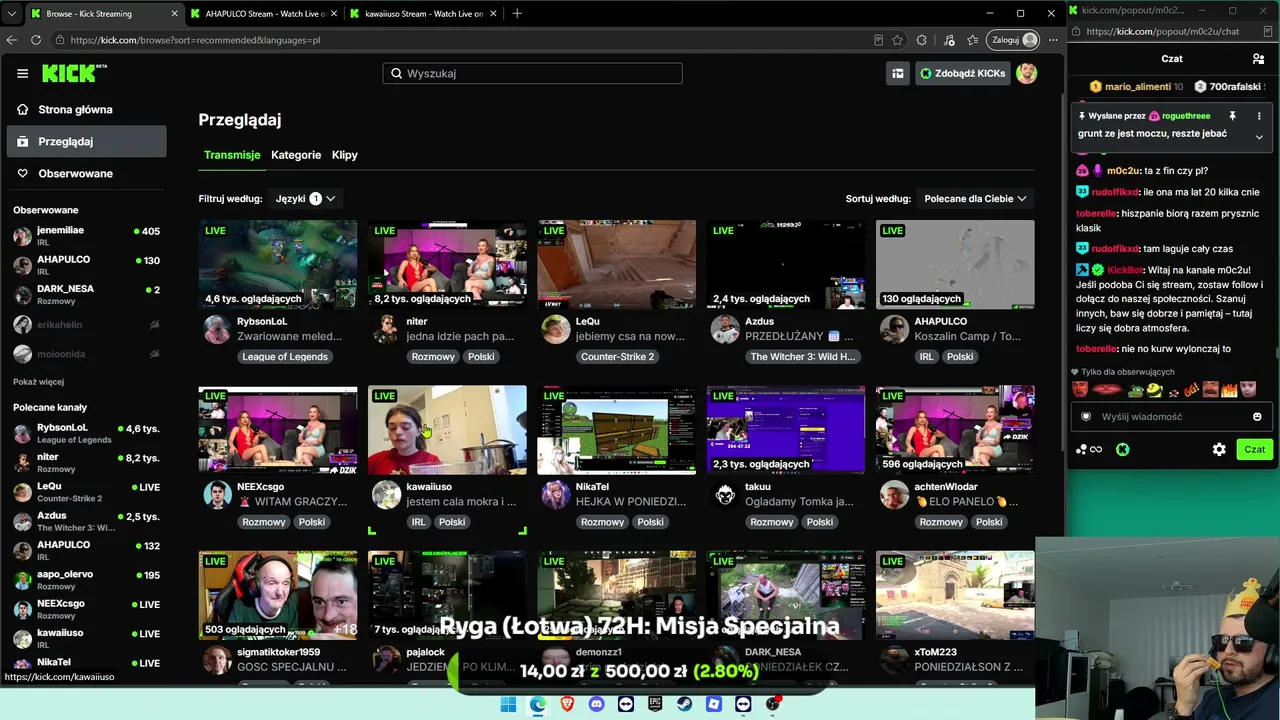Open Epic Games launcher from the taskbar
Viewport: 1280px width, 720px height.
pos(655,704)
